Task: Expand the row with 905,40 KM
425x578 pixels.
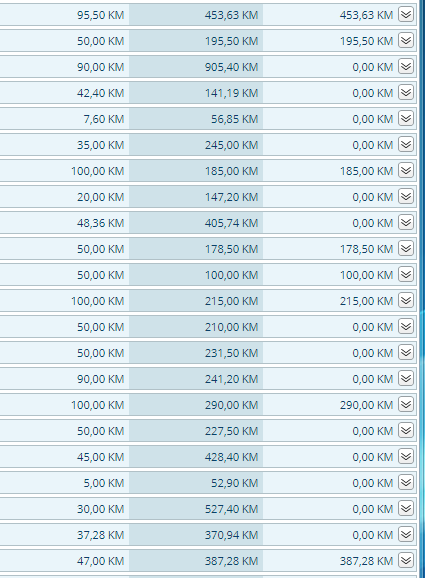Action: pos(406,67)
